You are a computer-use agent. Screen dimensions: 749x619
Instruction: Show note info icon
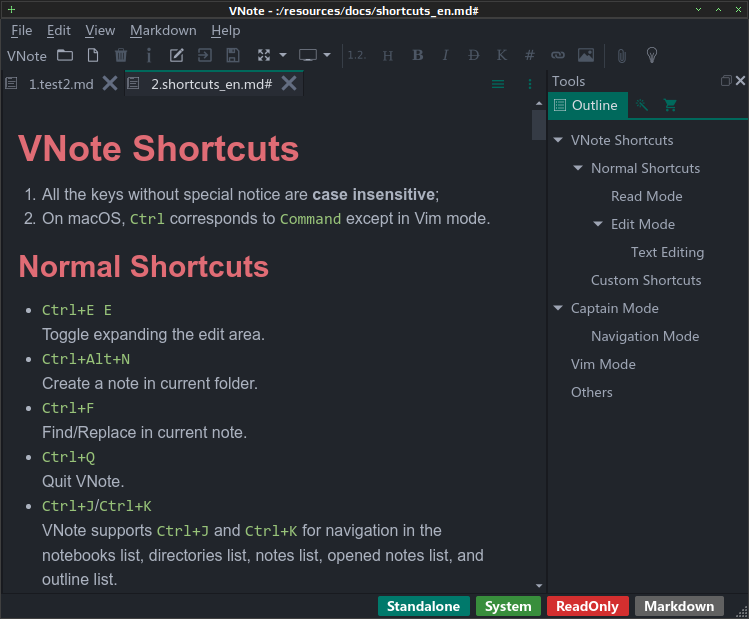tap(149, 55)
